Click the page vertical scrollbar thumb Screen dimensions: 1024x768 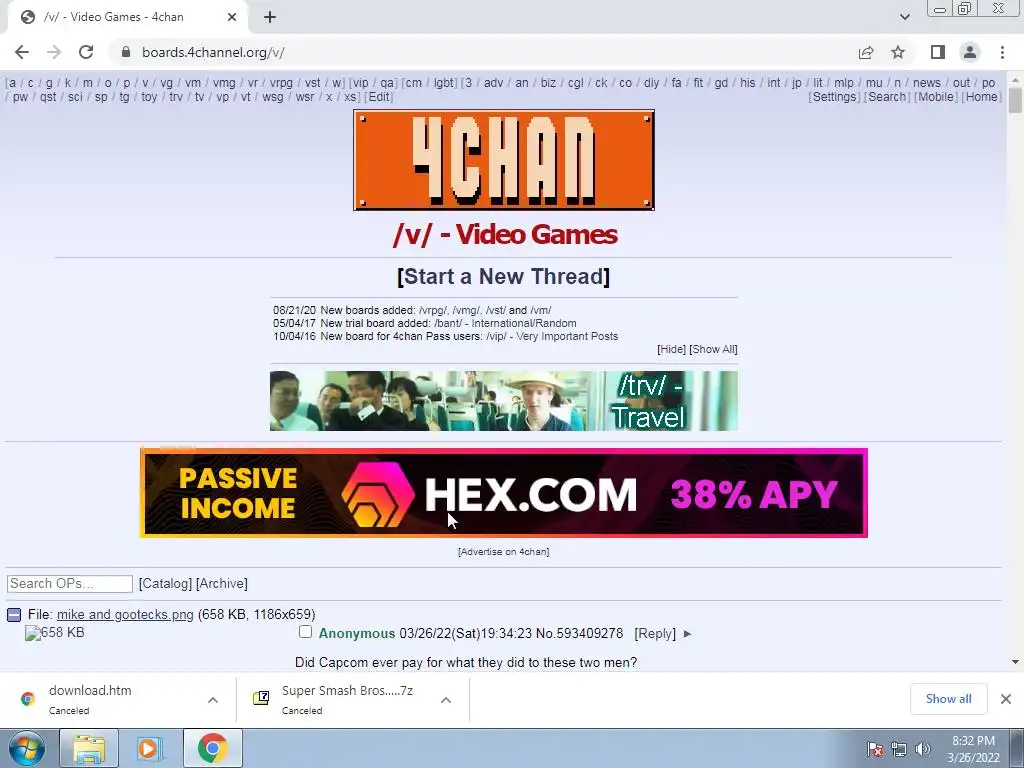(x=1015, y=101)
